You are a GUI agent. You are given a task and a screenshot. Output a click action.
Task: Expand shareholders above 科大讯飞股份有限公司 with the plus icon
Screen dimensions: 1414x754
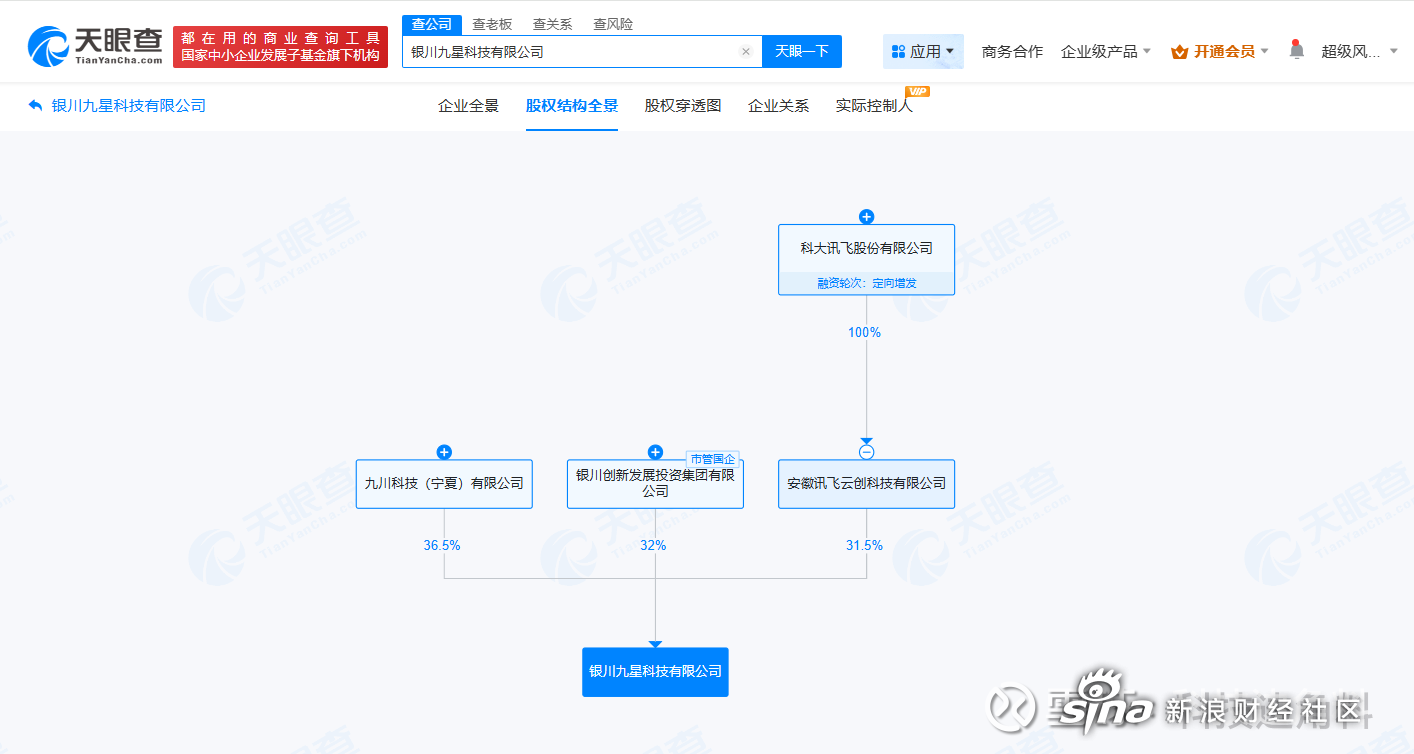866,217
